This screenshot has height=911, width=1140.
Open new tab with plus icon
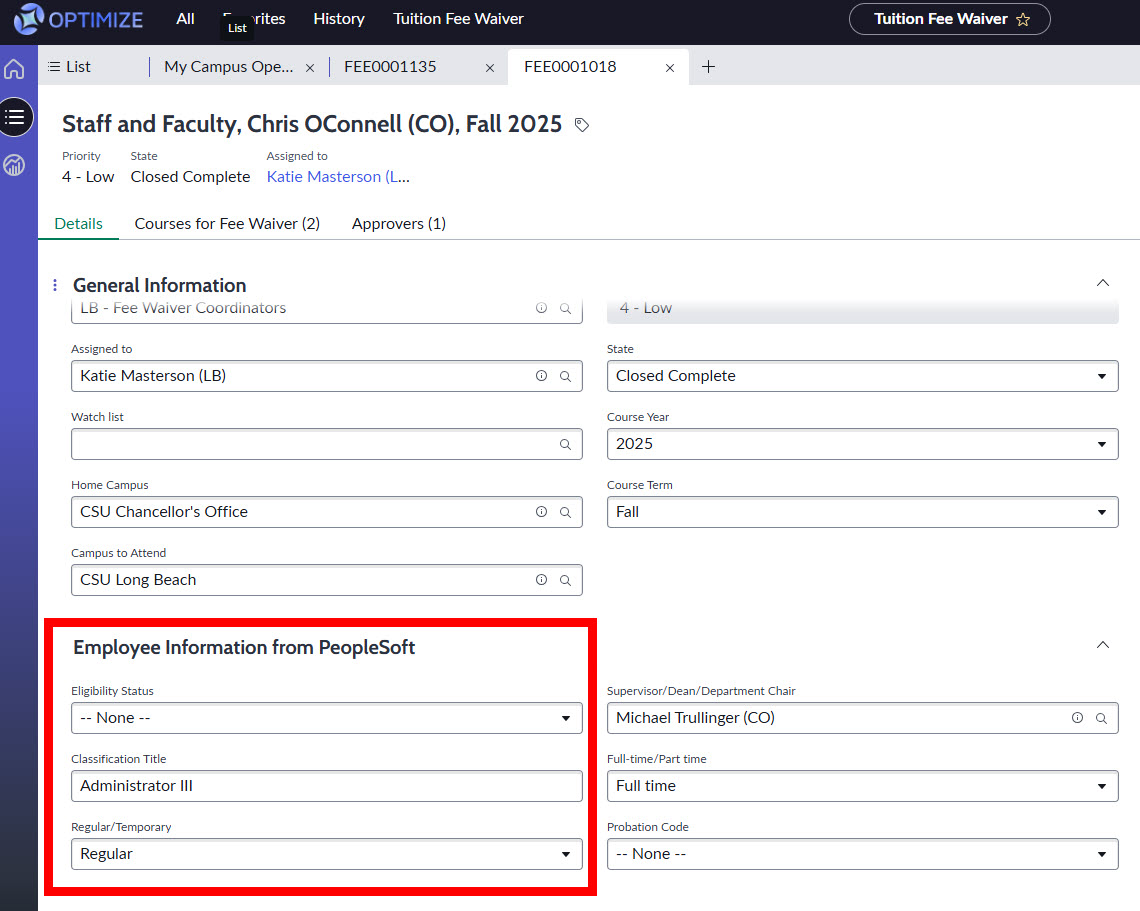click(x=708, y=67)
